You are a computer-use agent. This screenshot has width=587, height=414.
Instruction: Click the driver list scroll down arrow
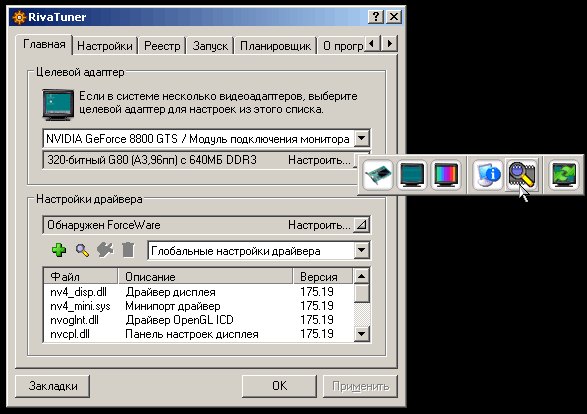click(x=362, y=333)
